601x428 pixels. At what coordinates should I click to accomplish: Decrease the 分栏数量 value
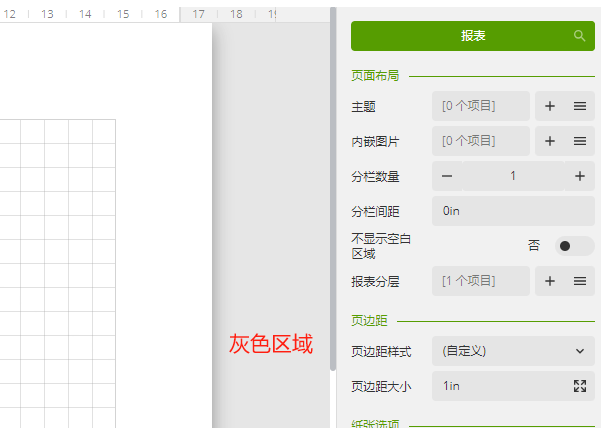pyautogui.click(x=447, y=176)
